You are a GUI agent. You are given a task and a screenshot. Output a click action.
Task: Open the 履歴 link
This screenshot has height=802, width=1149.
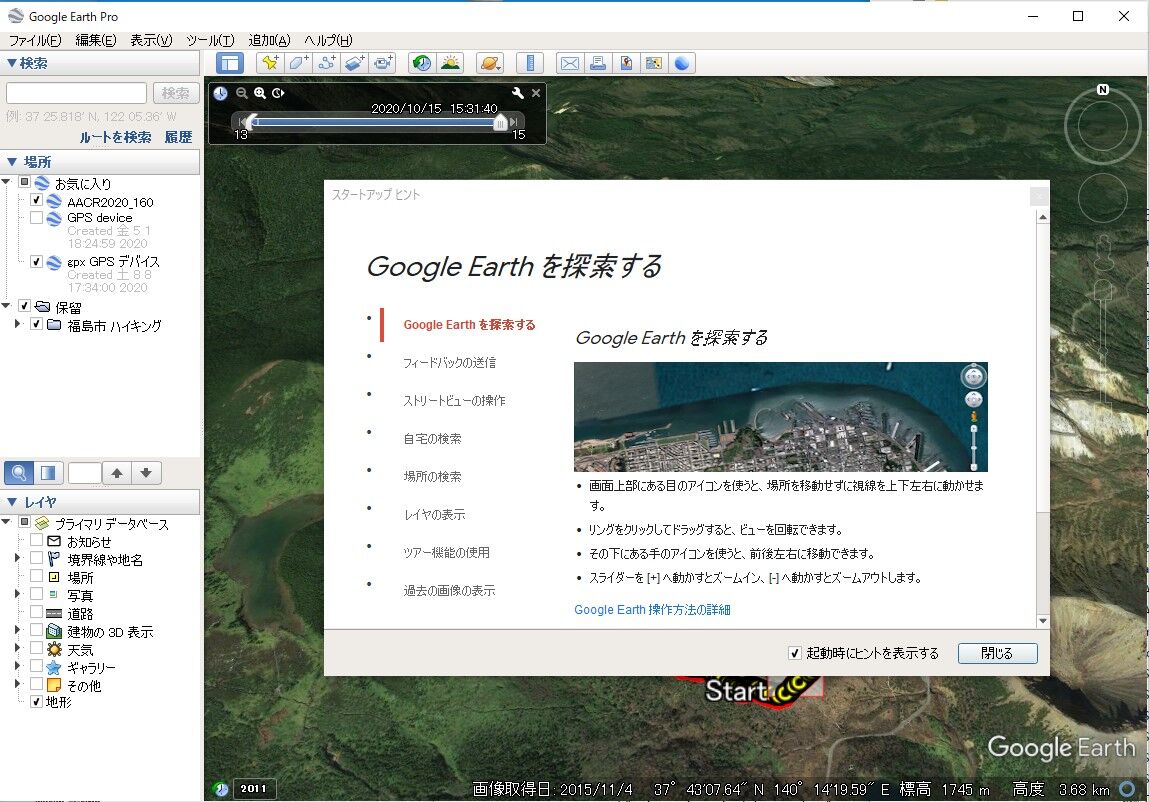(178, 137)
